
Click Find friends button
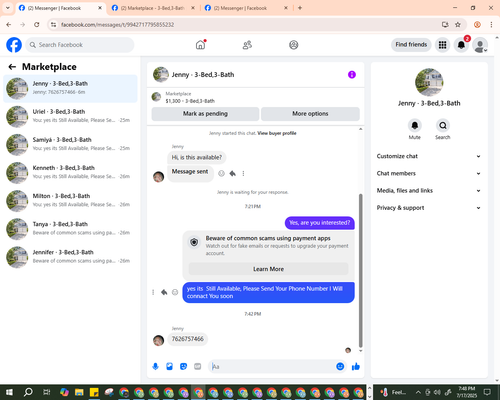tap(411, 45)
